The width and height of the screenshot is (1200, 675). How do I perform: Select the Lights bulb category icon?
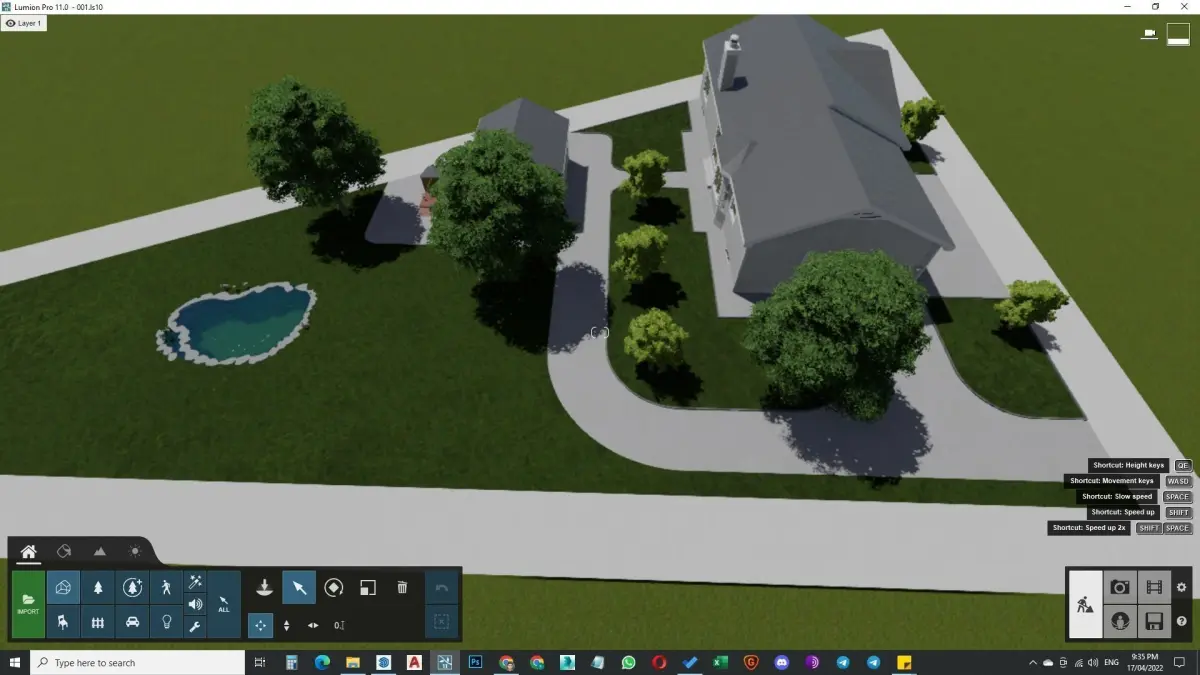point(166,622)
